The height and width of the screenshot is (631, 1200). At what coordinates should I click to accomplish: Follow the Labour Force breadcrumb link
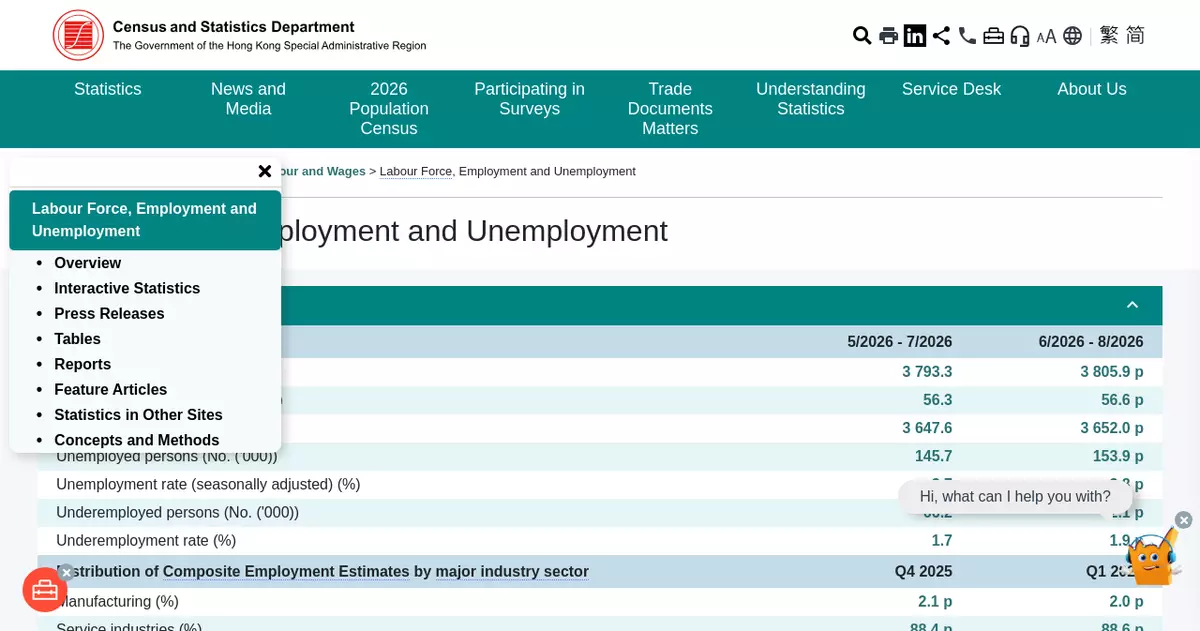pos(416,171)
